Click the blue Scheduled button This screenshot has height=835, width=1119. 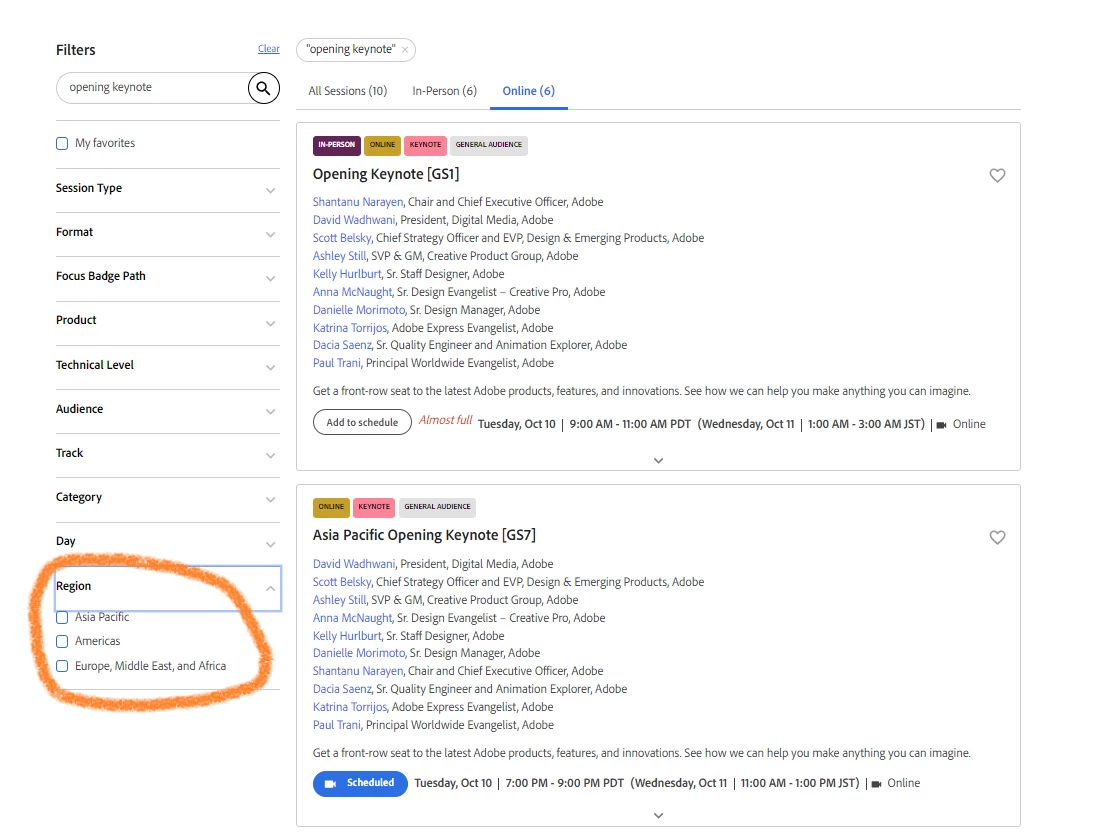point(360,783)
